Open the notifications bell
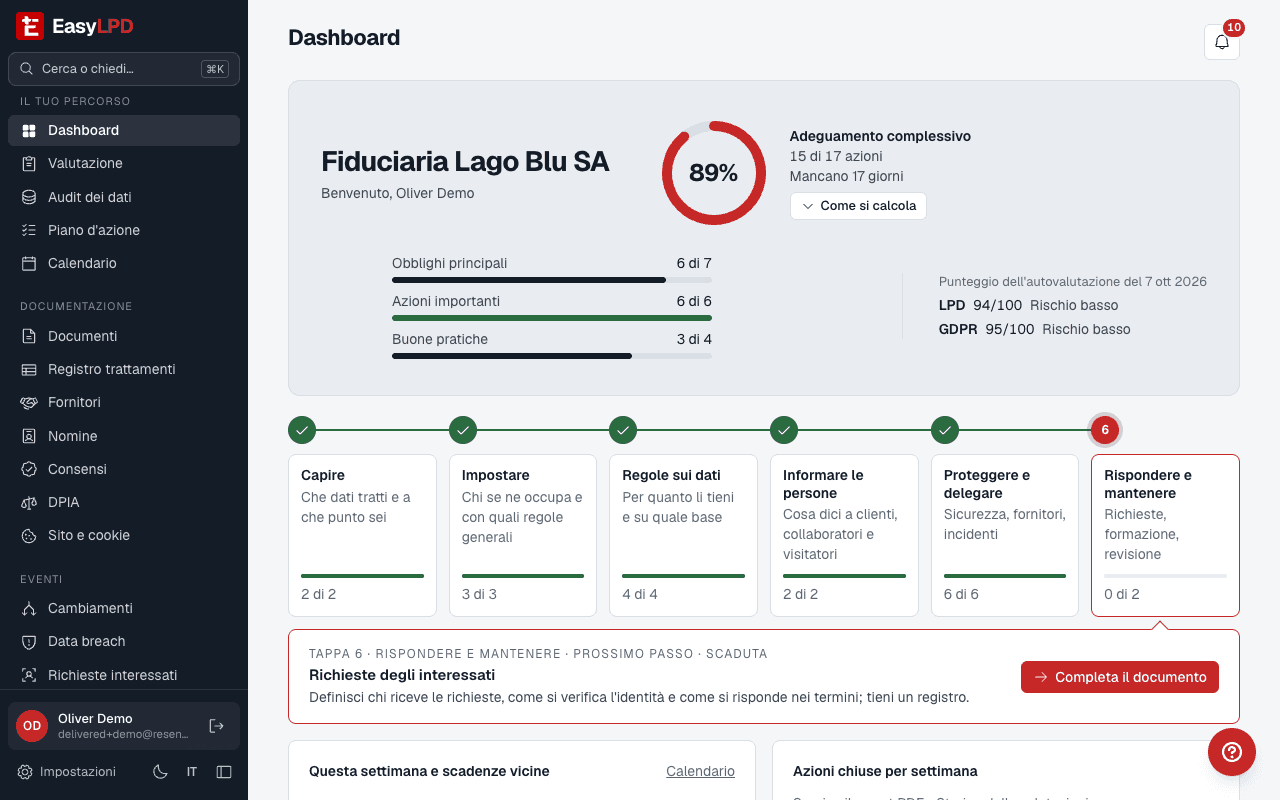This screenshot has height=800, width=1280. 1222,42
